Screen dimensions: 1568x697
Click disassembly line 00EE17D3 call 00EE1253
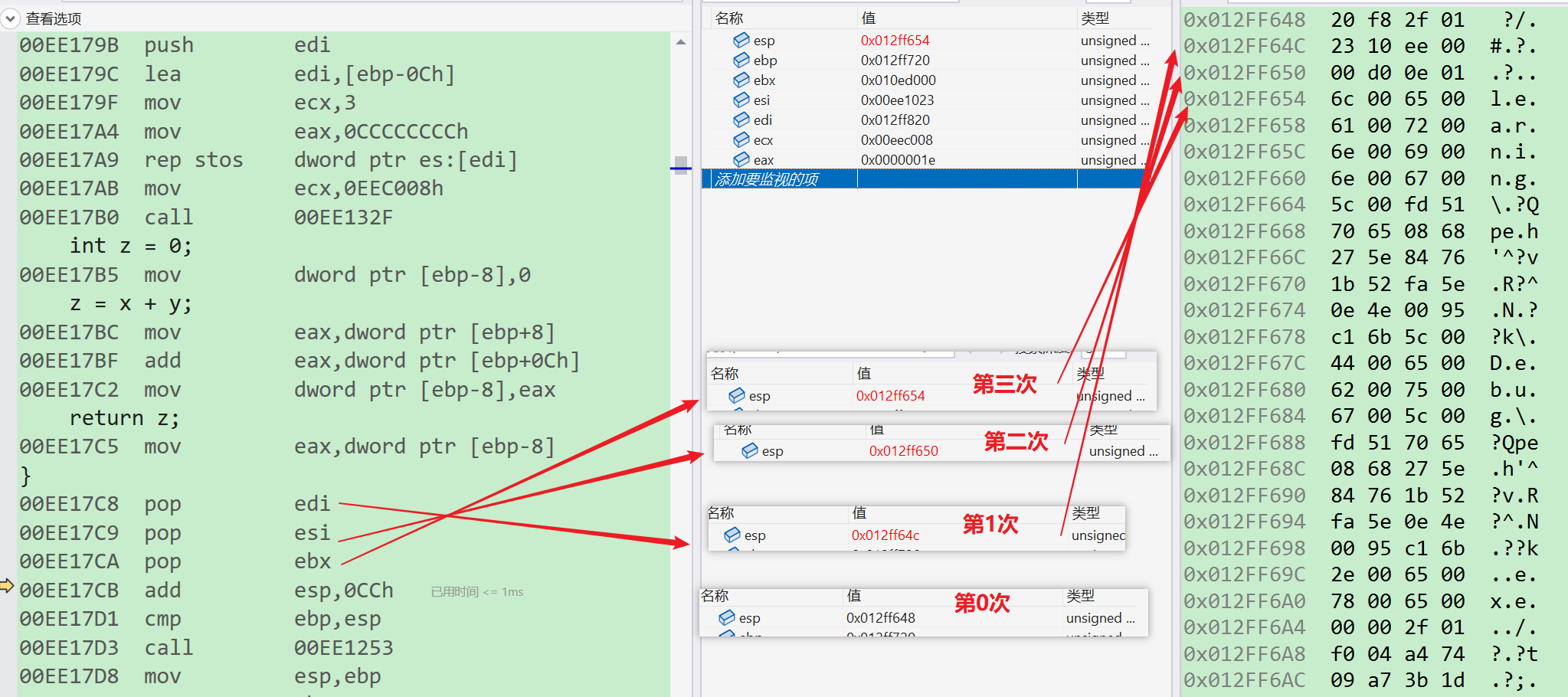[206, 648]
